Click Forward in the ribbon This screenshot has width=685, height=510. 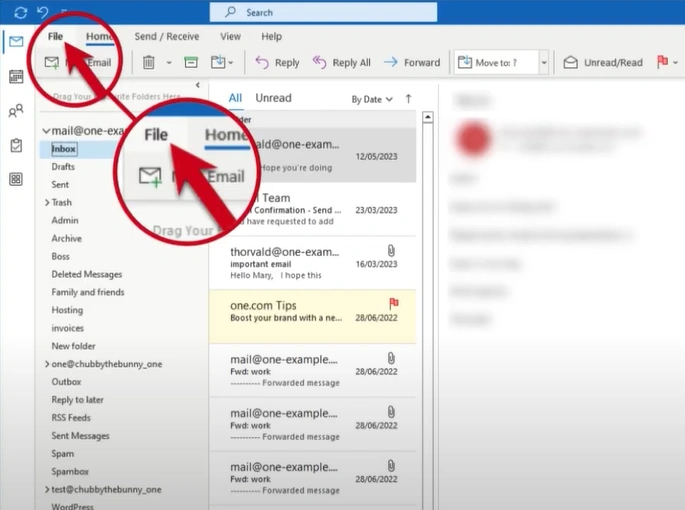[x=412, y=62]
